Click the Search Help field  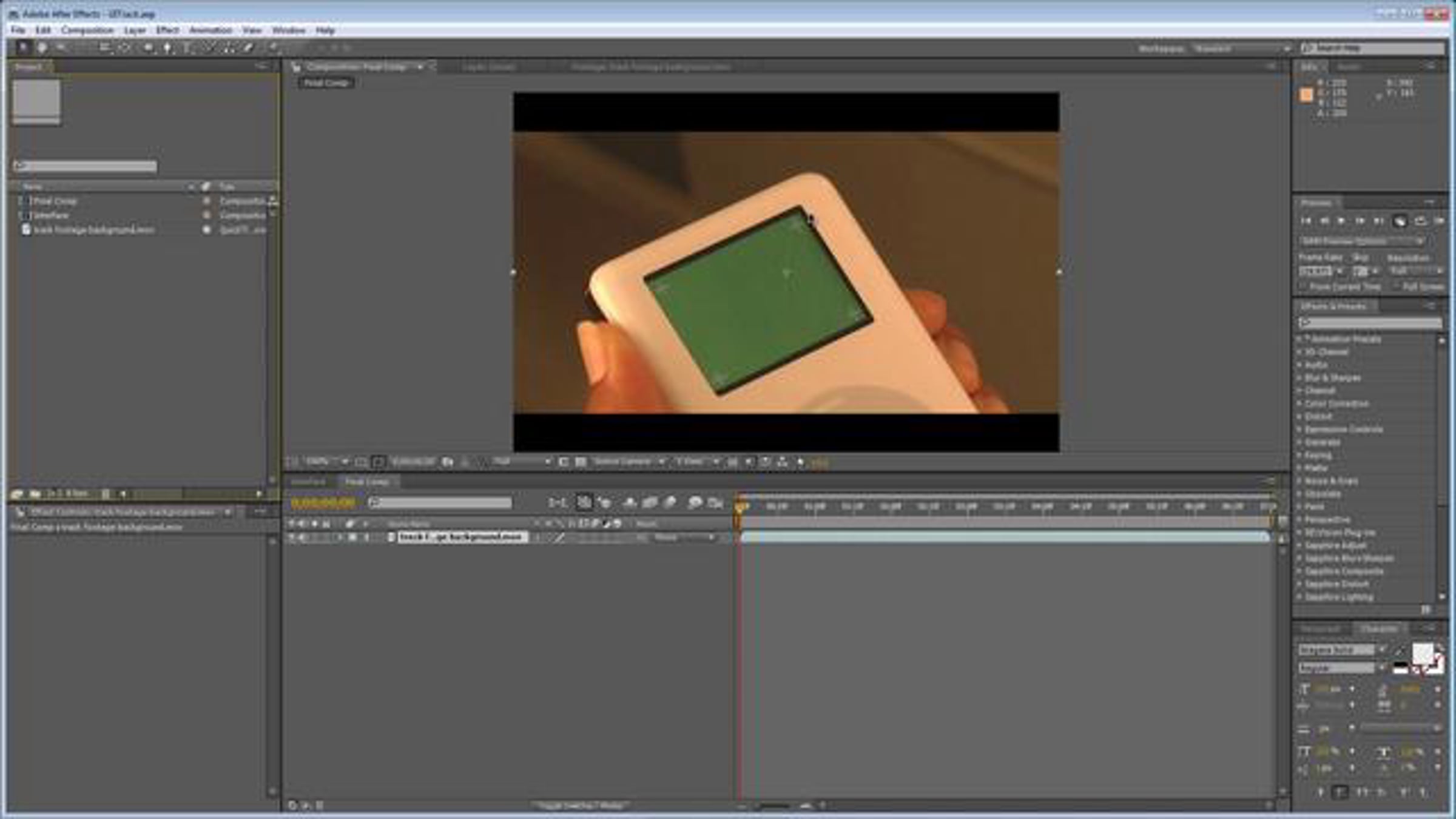point(1373,49)
